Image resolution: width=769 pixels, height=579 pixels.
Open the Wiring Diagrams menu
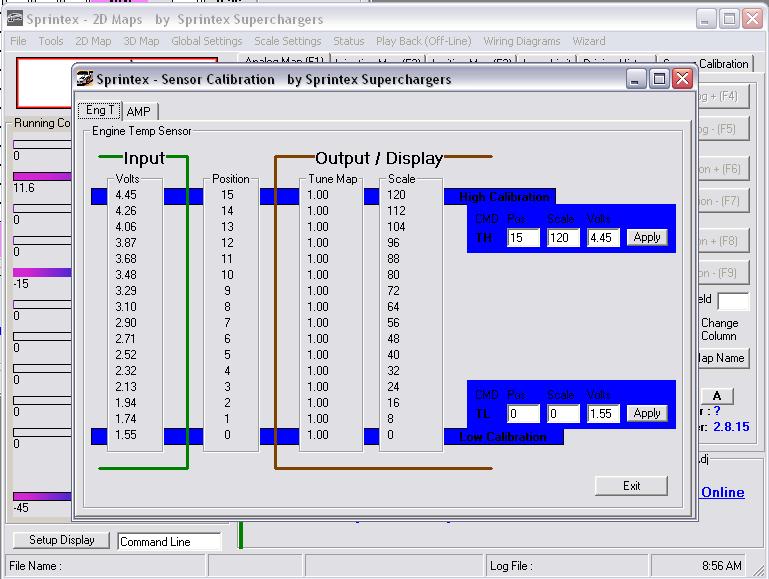[522, 41]
